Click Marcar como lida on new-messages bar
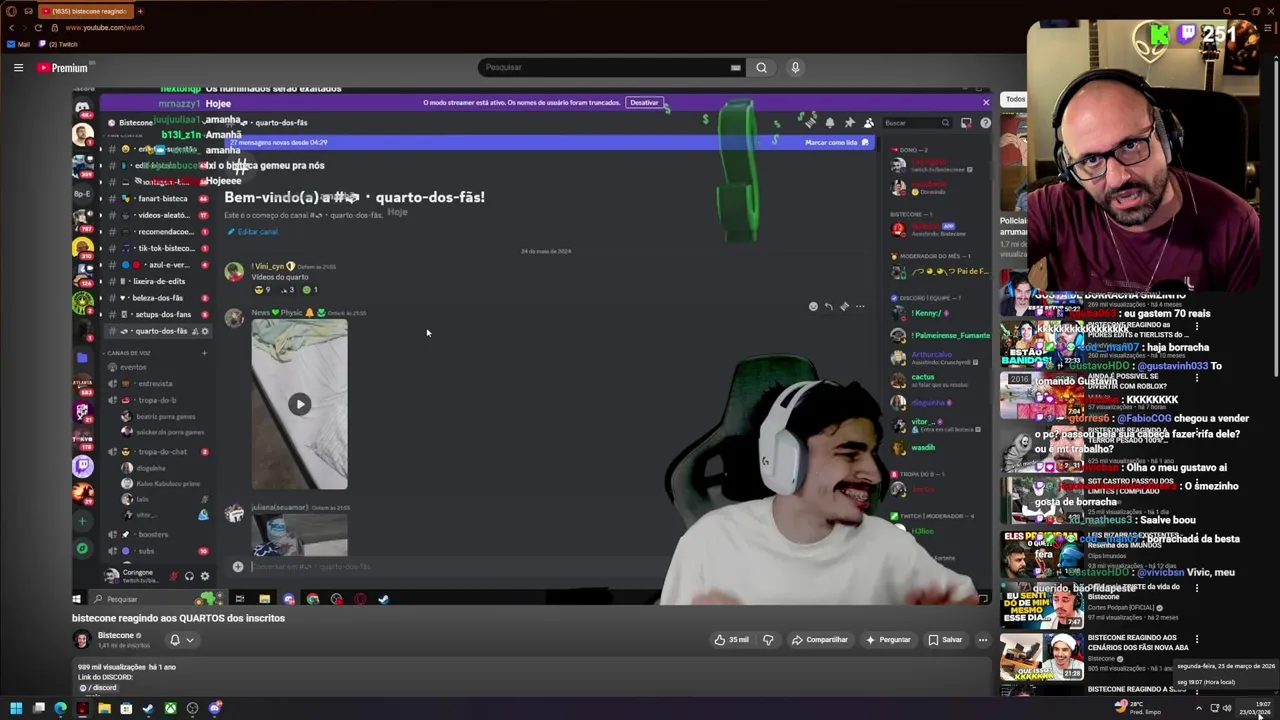Viewport: 1280px width, 720px height. click(x=837, y=143)
